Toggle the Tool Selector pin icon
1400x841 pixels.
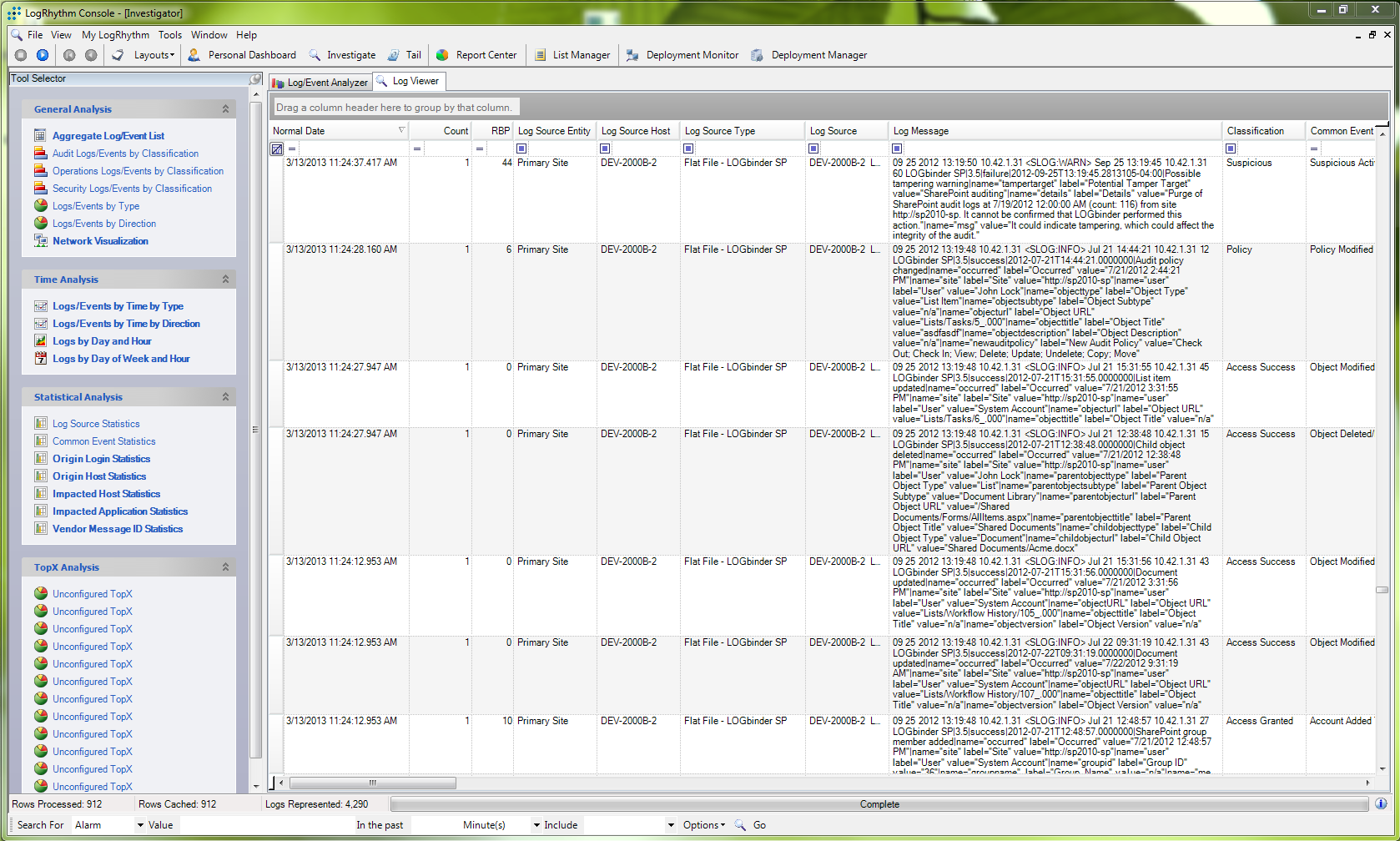256,78
